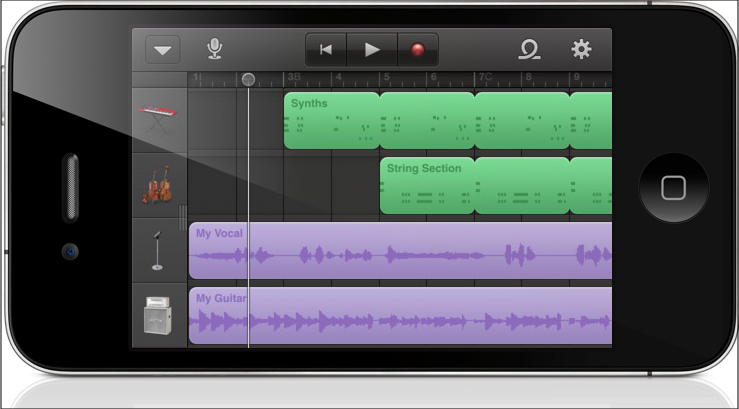Begin recording with the red Record button
Screen dimensions: 739x409
(x=418, y=49)
